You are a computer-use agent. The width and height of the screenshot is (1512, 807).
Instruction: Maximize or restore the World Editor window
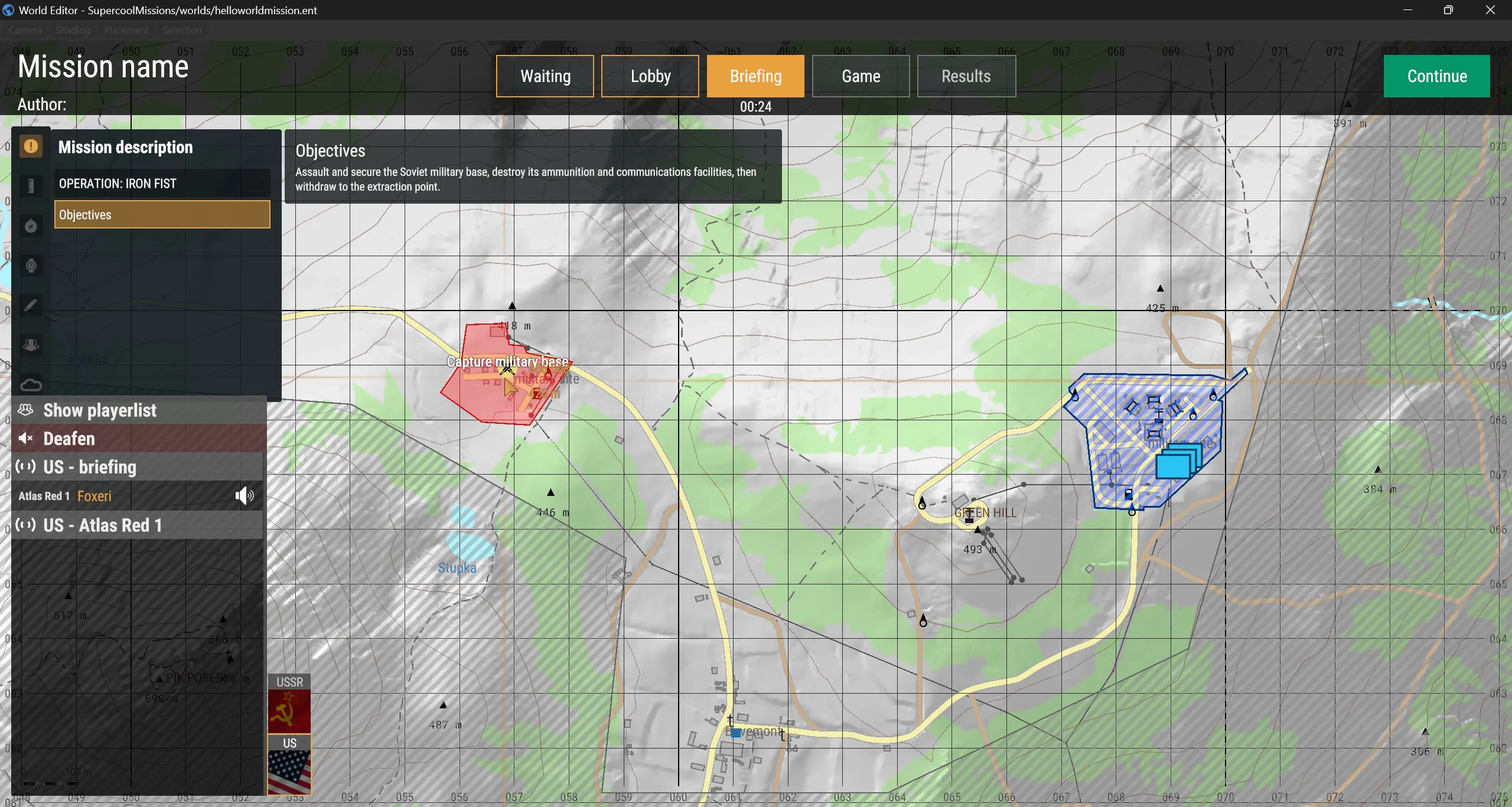pyautogui.click(x=1448, y=10)
